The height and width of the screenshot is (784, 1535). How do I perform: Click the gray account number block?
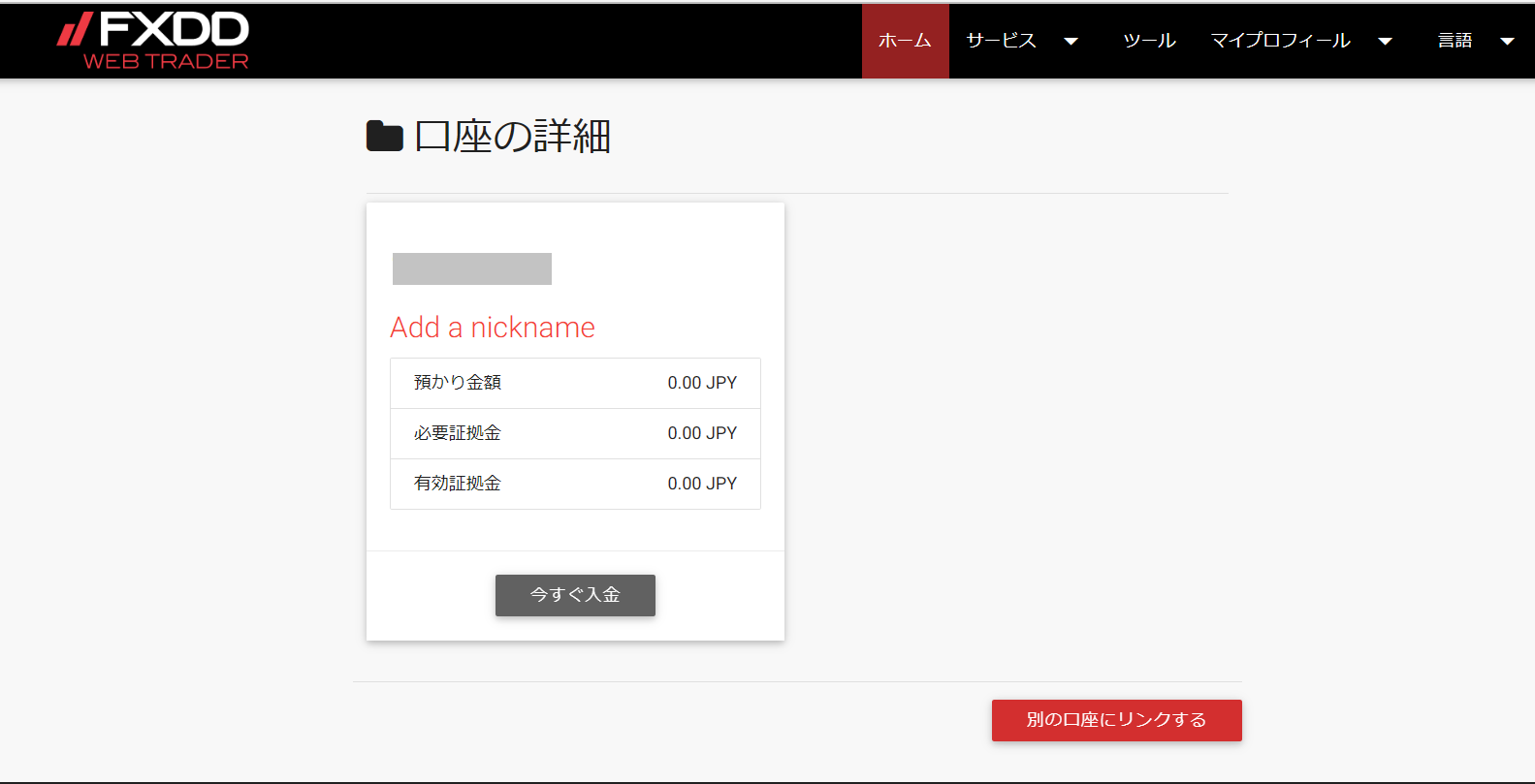point(472,268)
